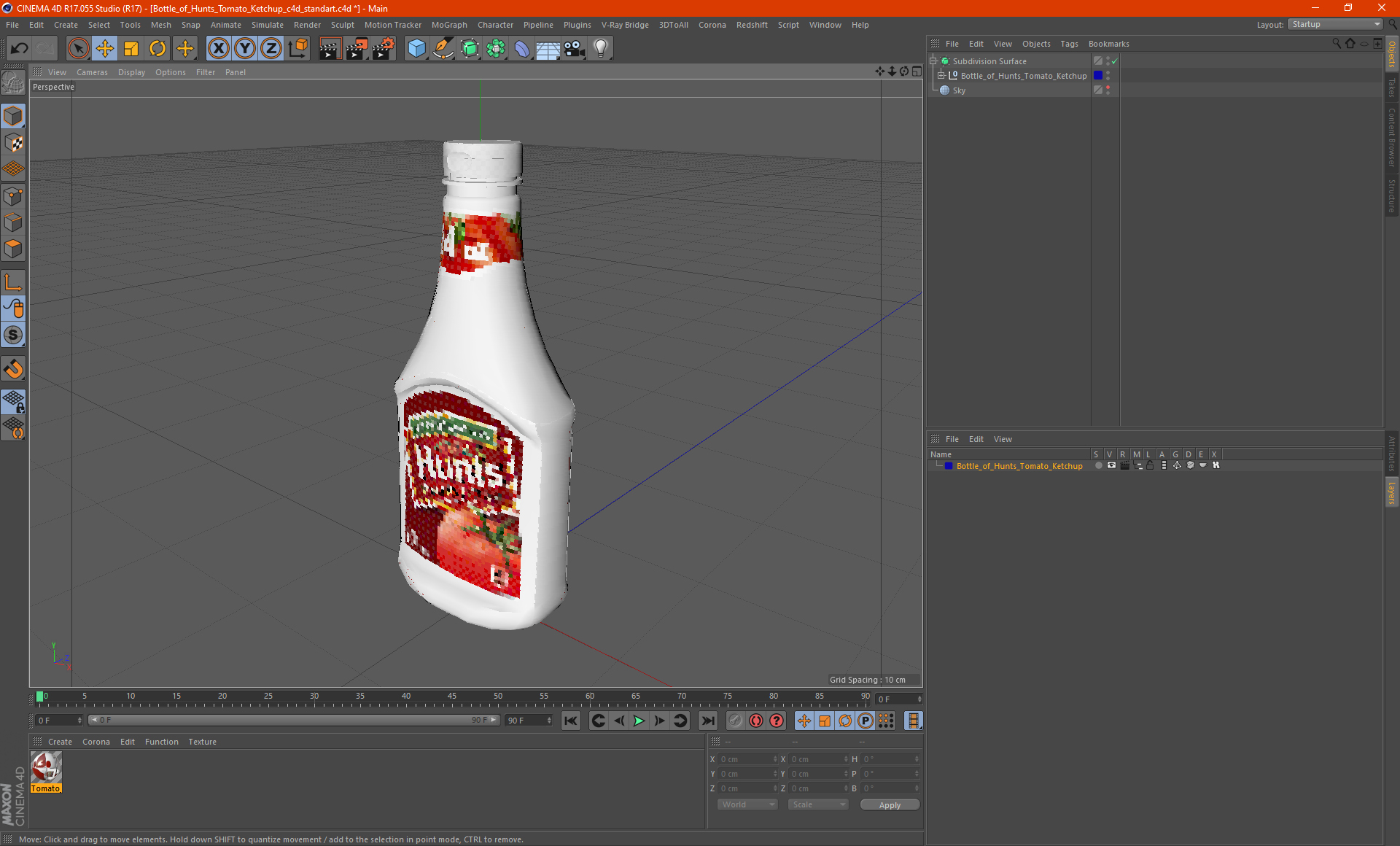Viewport: 1400px width, 846px height.
Task: Go to start of animation
Action: [571, 721]
